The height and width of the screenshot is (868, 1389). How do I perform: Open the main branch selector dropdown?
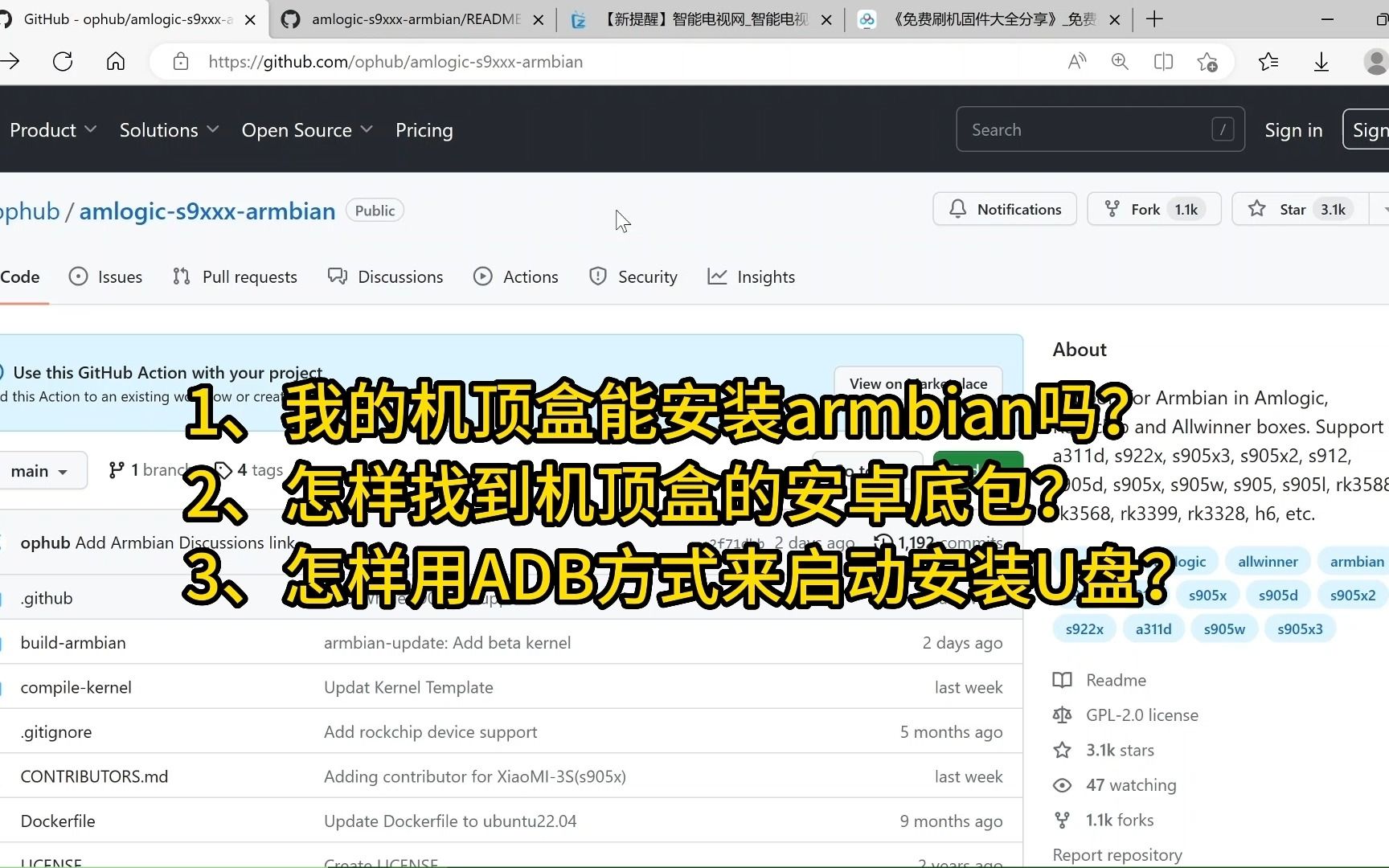(42, 471)
